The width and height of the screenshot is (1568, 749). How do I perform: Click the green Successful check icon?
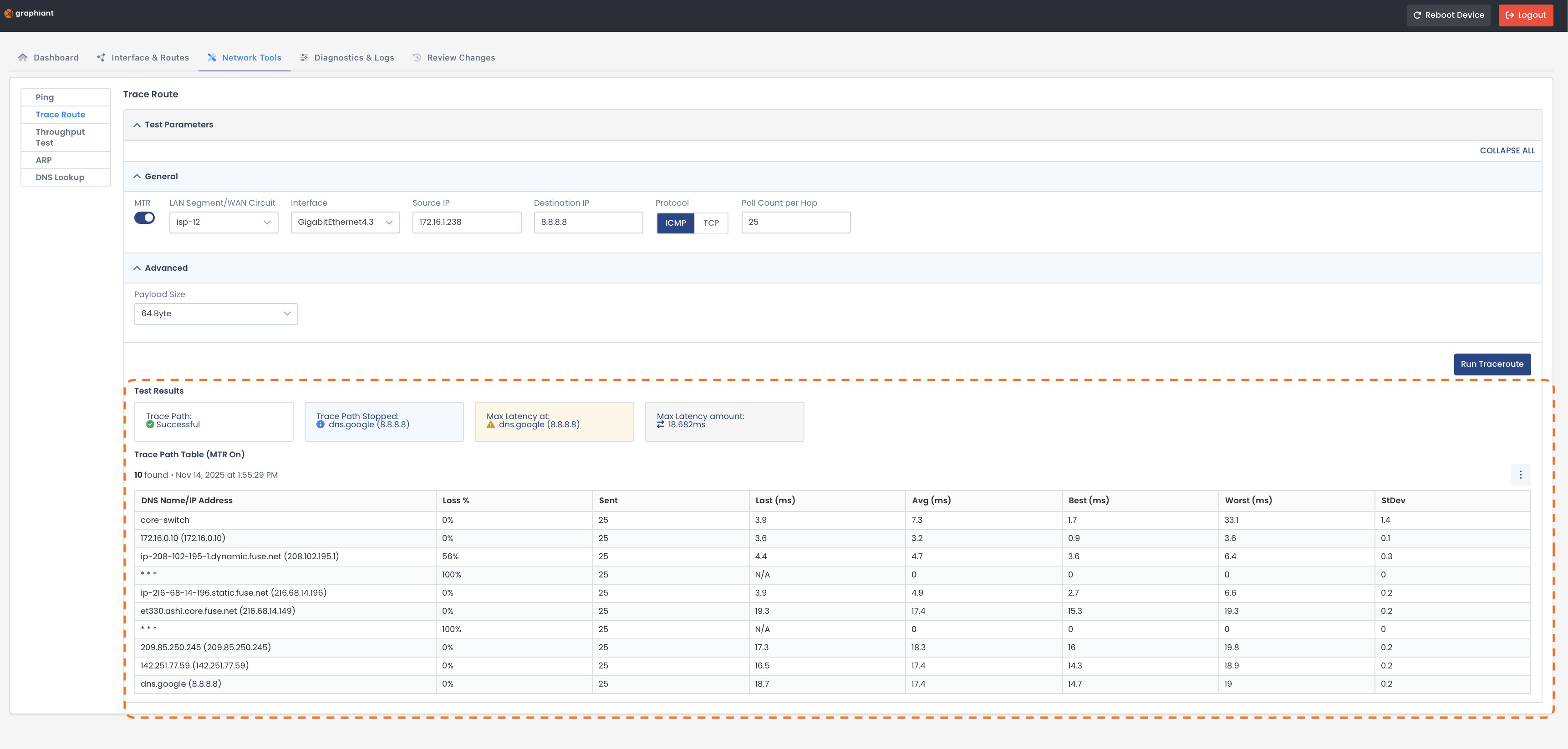pyautogui.click(x=150, y=425)
